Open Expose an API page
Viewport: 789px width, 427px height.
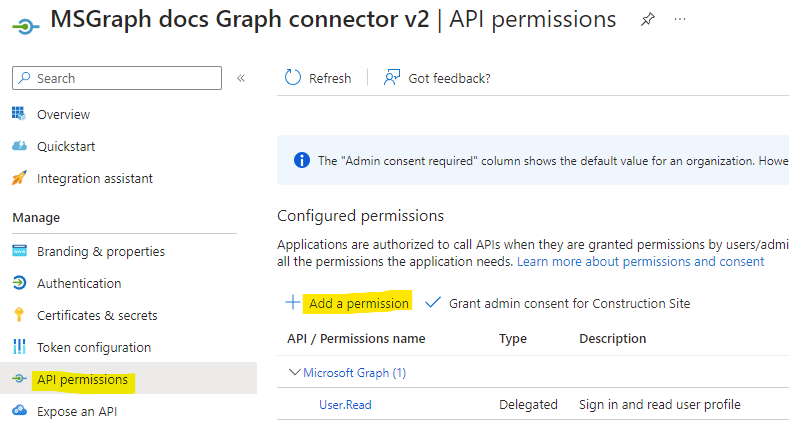77,411
